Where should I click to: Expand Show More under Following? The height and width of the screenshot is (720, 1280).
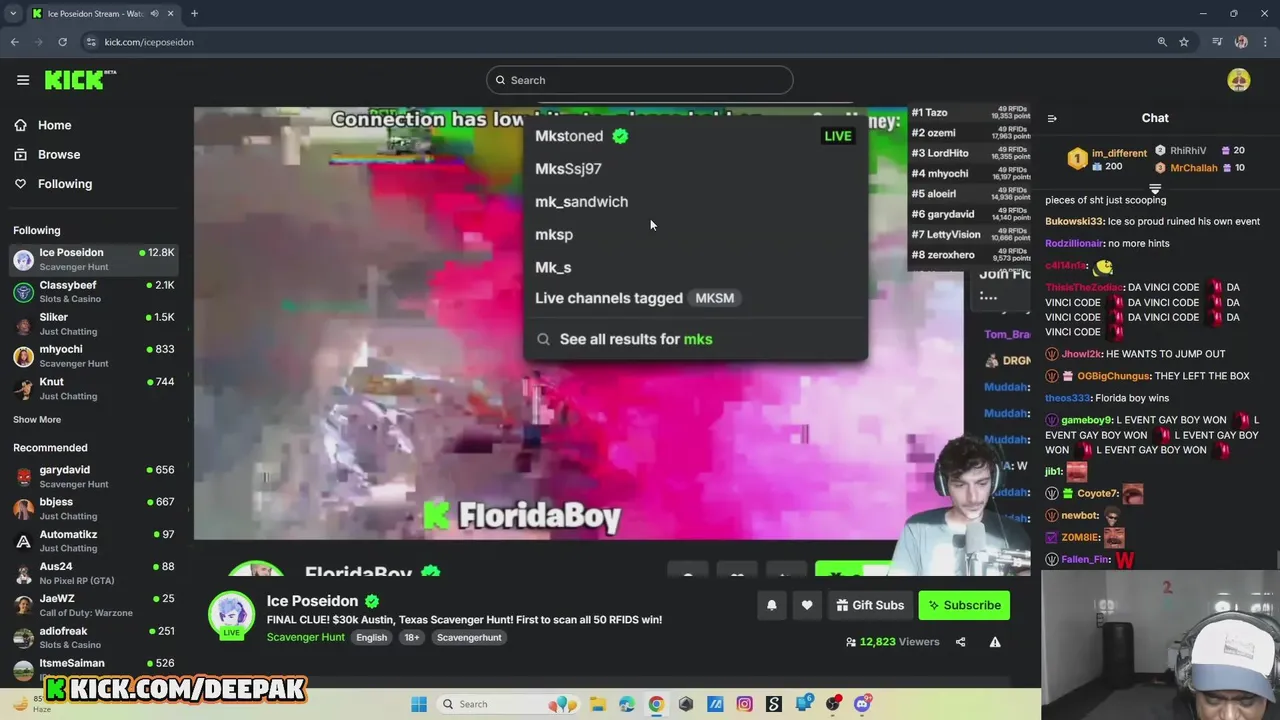click(37, 420)
